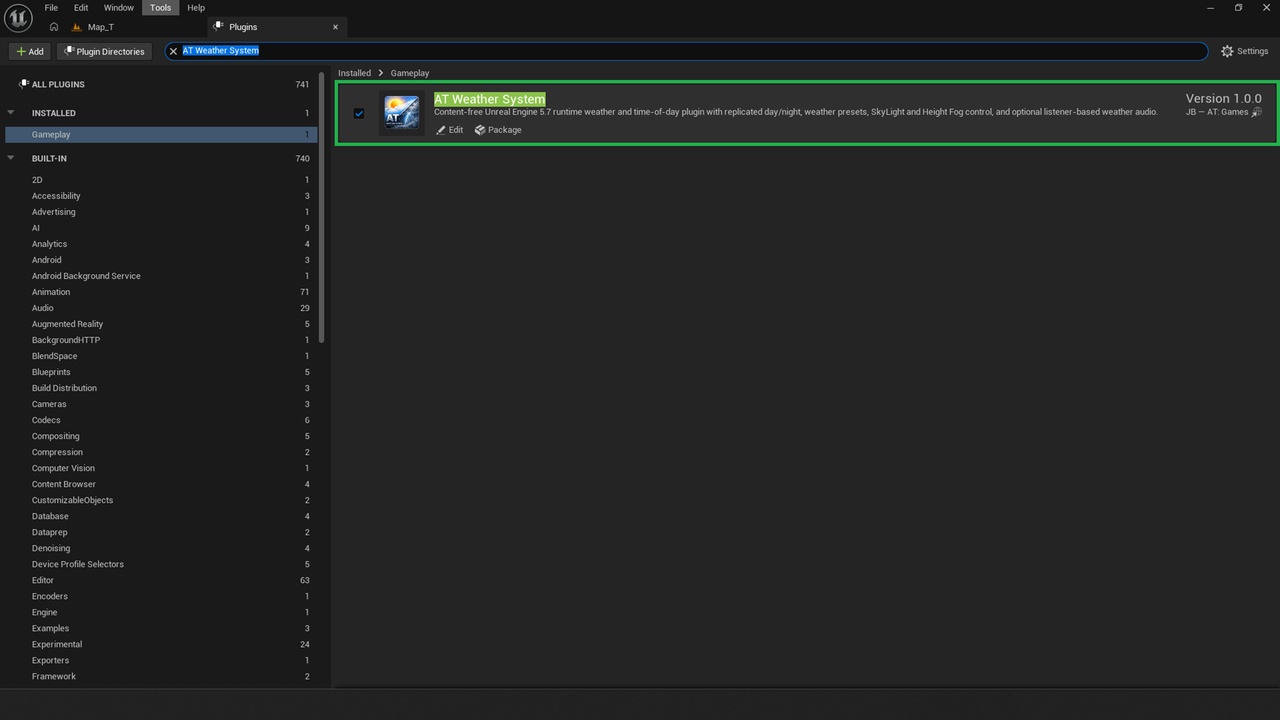
Task: Open the Window menu
Action: pos(119,8)
